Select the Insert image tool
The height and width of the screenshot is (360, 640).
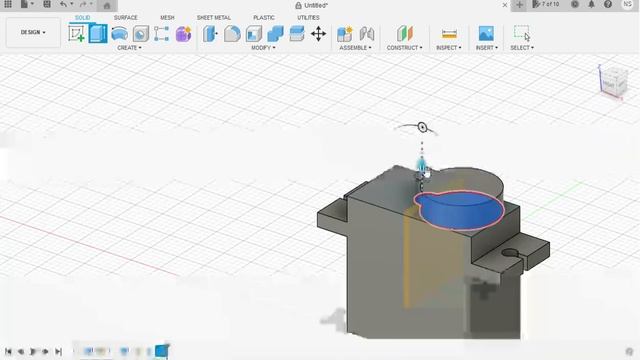(486, 34)
